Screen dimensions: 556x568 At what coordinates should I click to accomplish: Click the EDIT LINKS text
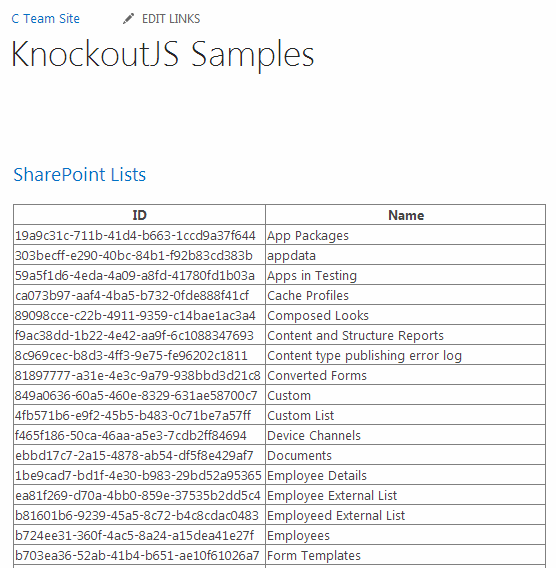[171, 18]
